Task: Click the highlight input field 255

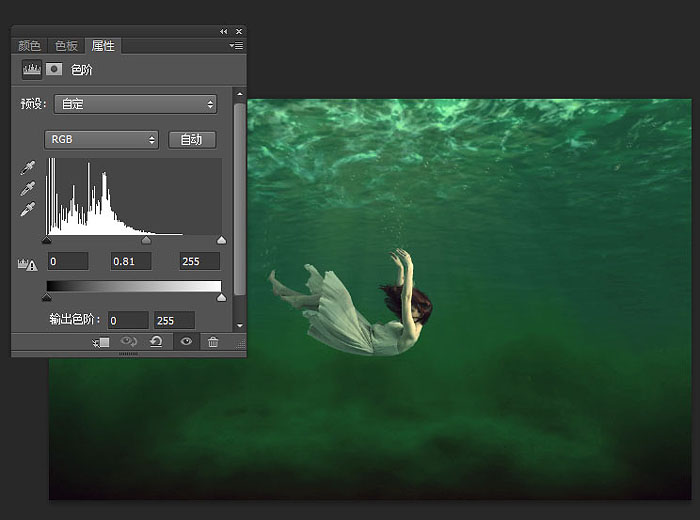Action: [200, 261]
